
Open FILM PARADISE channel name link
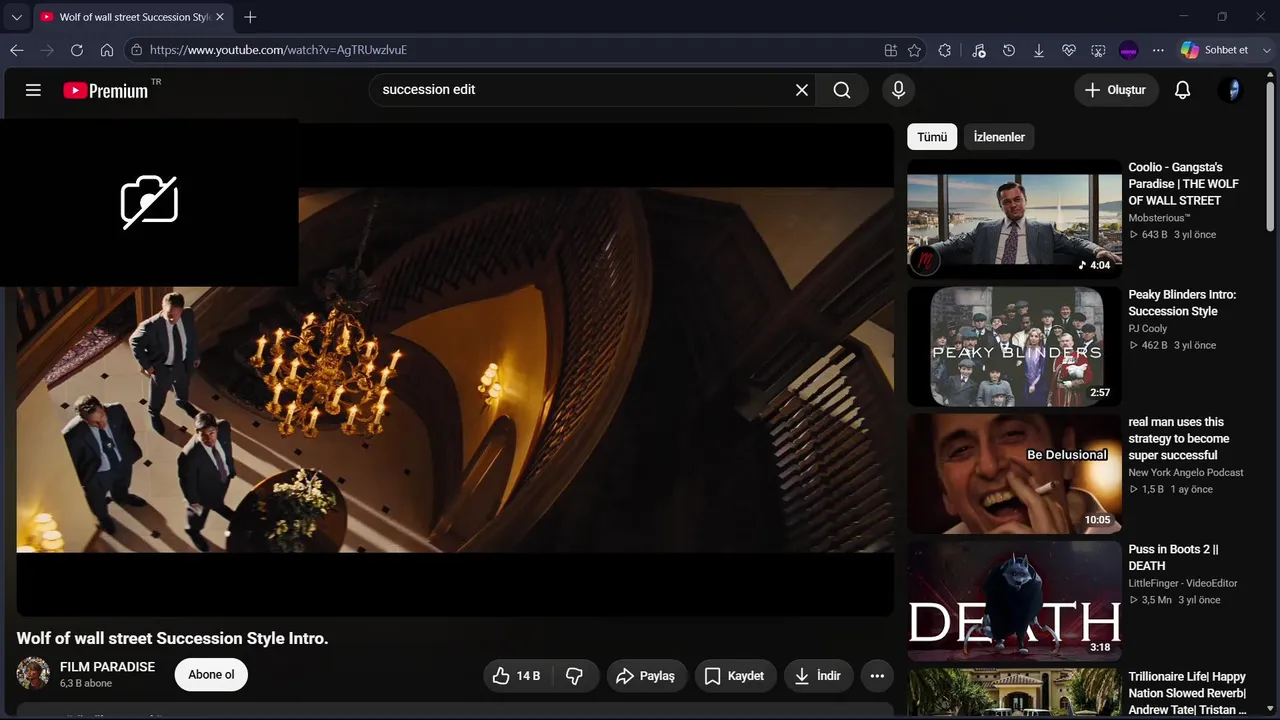[107, 667]
